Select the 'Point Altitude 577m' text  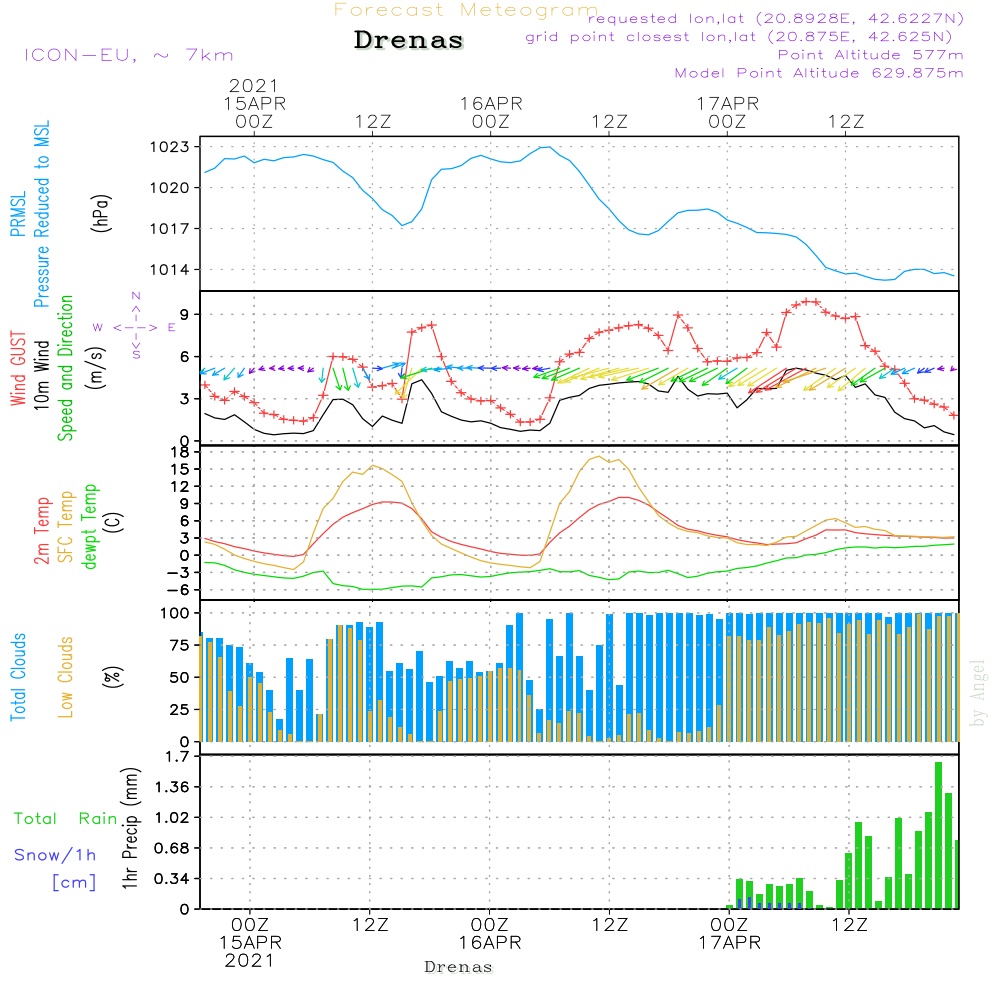tap(871, 55)
